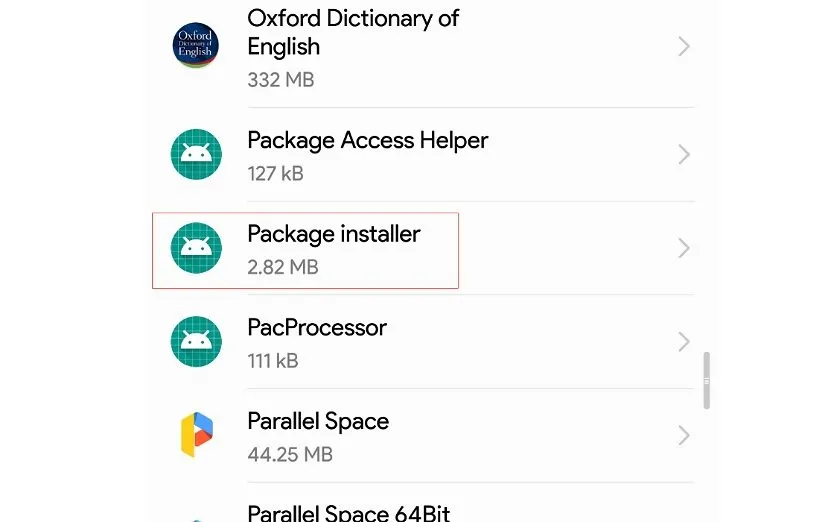Open the 44.25 MB Parallel Space entry's chevron
Viewport: 822px width, 522px height.
click(x=684, y=435)
